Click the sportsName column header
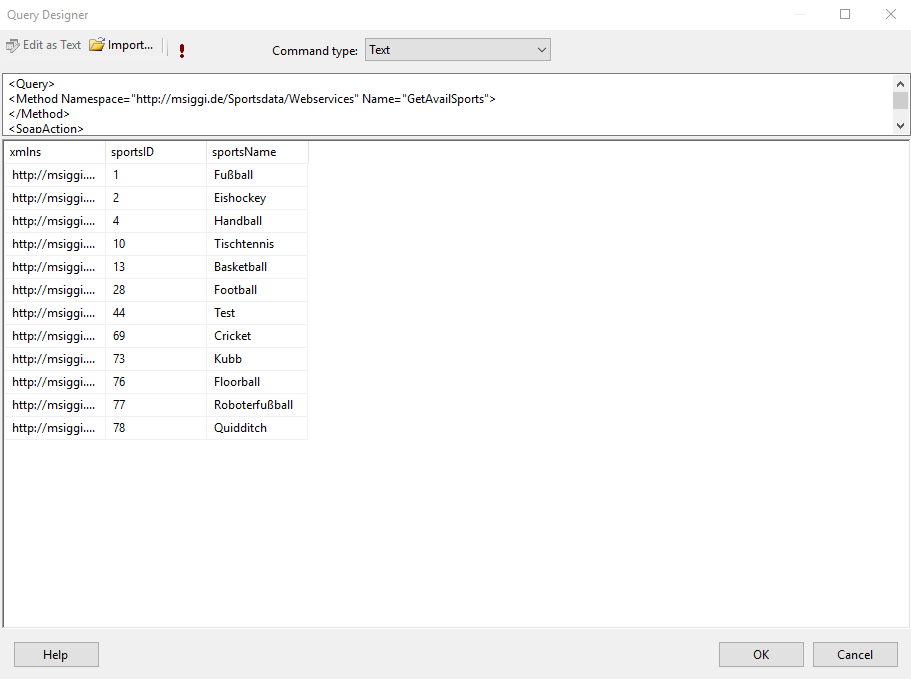Image resolution: width=911 pixels, height=679 pixels. coord(257,152)
